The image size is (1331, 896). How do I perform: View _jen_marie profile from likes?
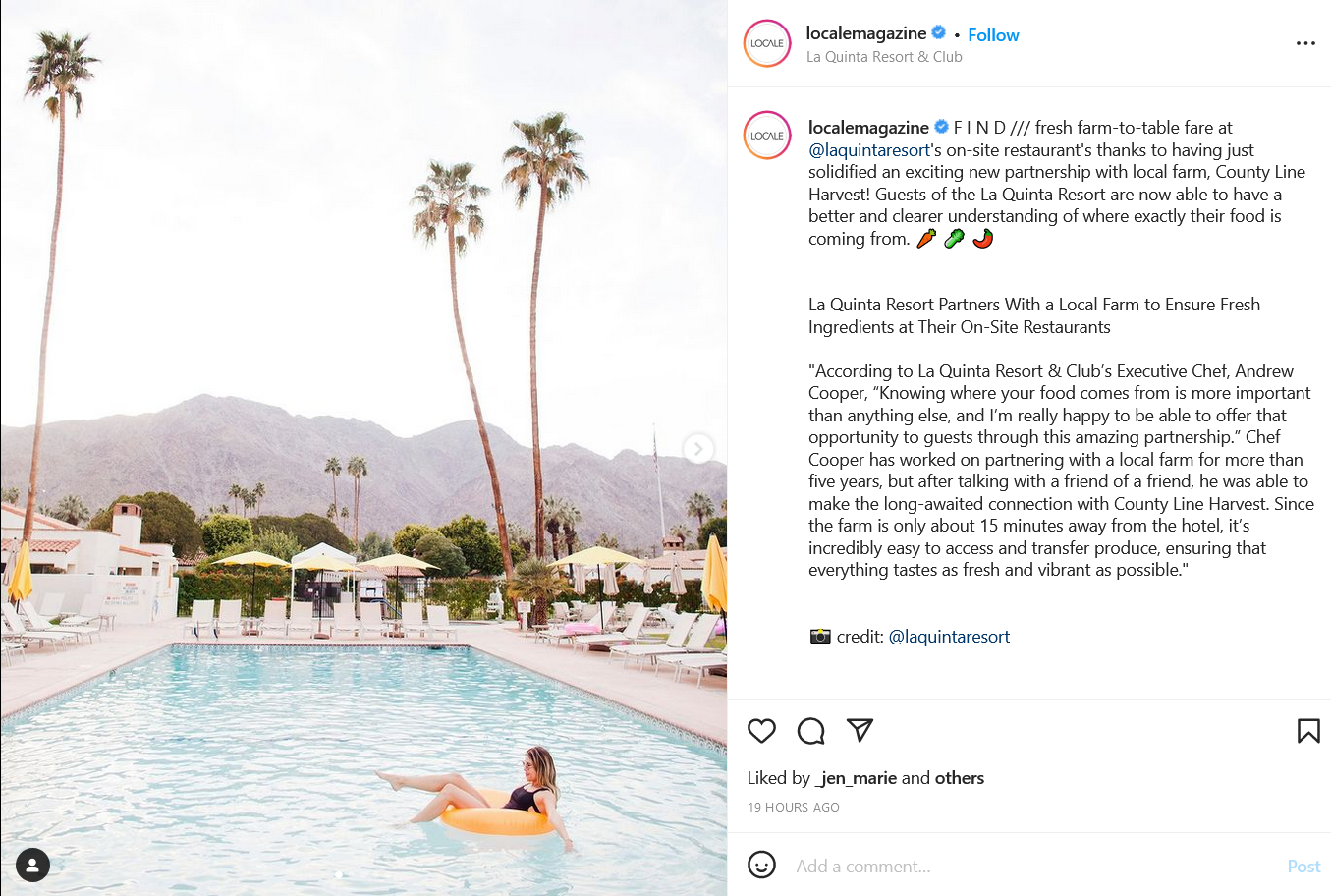[856, 778]
